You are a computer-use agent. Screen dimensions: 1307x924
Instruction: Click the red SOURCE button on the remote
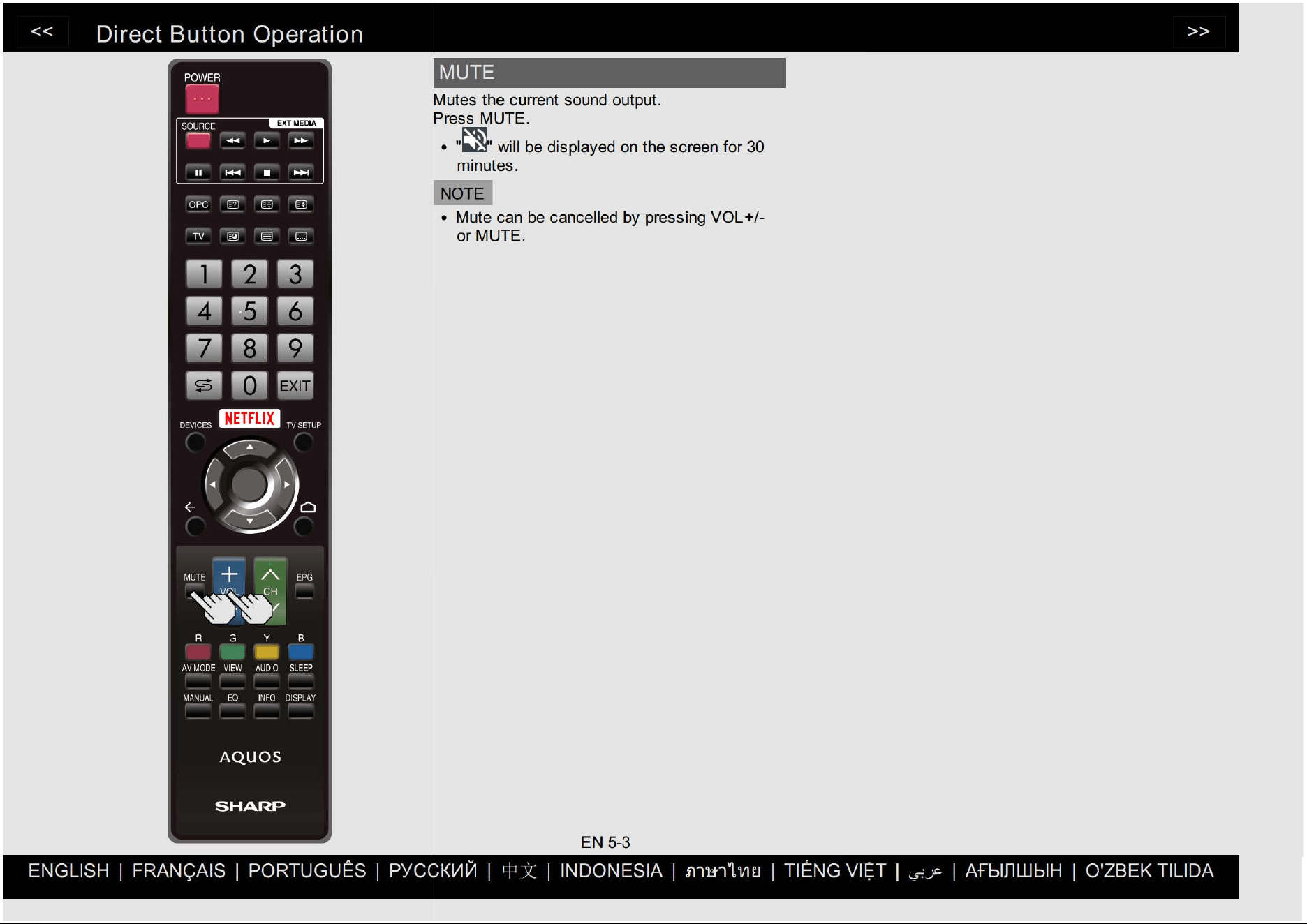(x=198, y=140)
